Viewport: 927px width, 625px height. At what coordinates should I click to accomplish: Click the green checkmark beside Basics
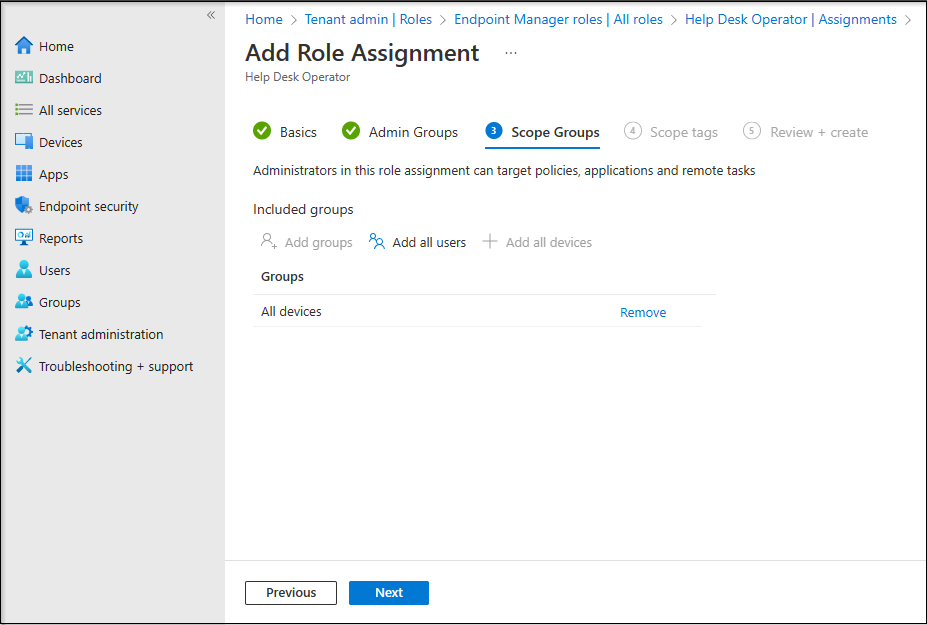(x=262, y=131)
